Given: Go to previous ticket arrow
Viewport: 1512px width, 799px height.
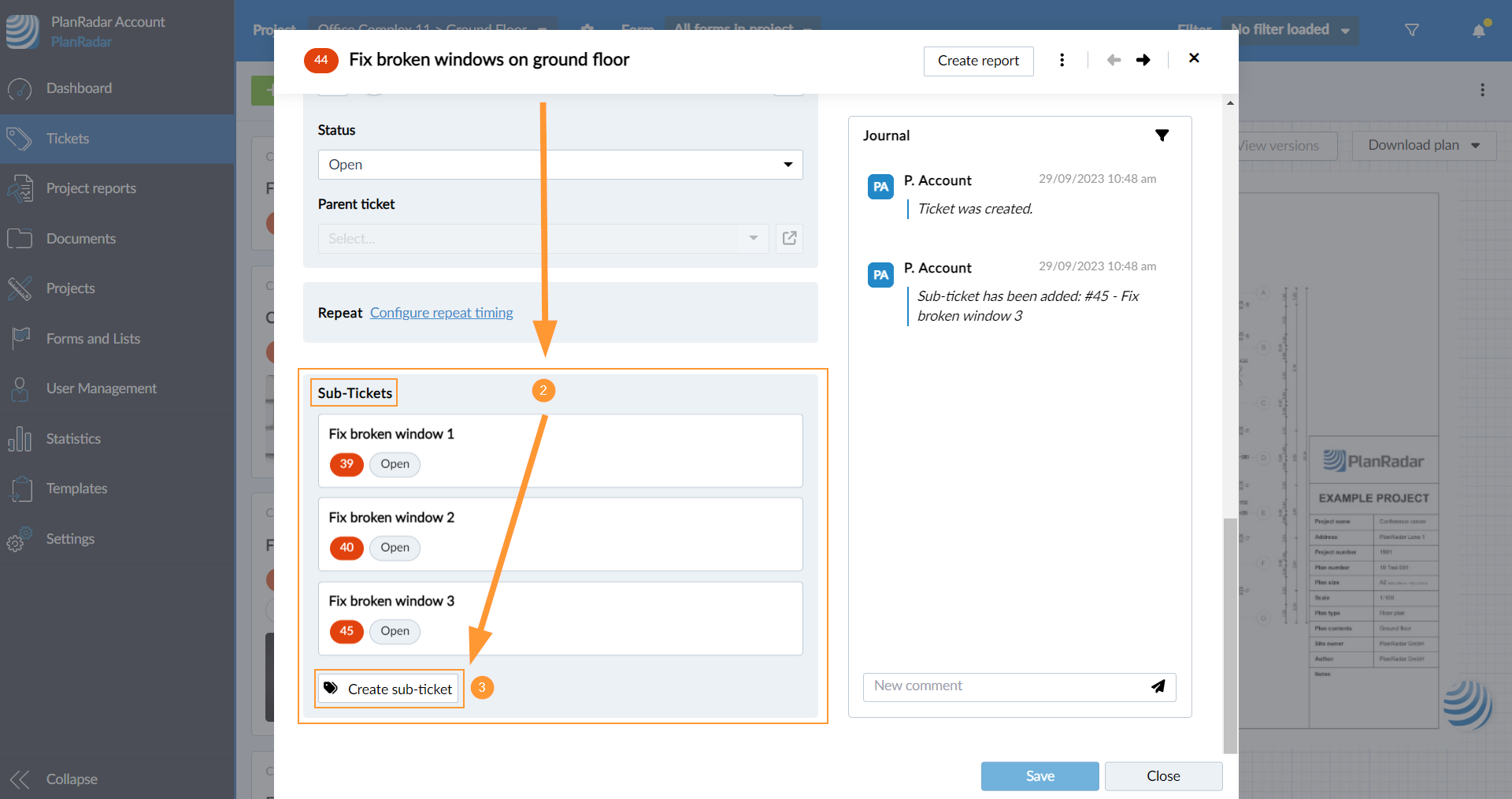Looking at the screenshot, I should point(1114,61).
